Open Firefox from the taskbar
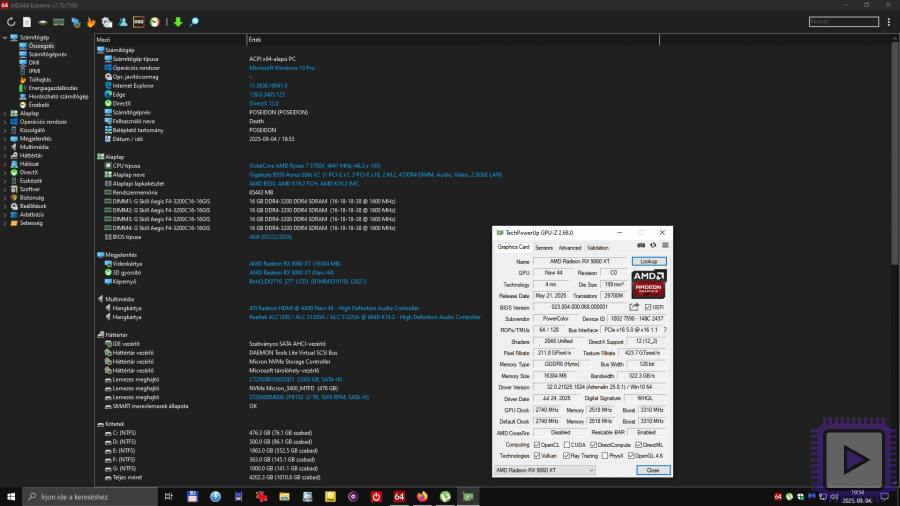Viewport: 900px width, 506px height. [x=422, y=496]
